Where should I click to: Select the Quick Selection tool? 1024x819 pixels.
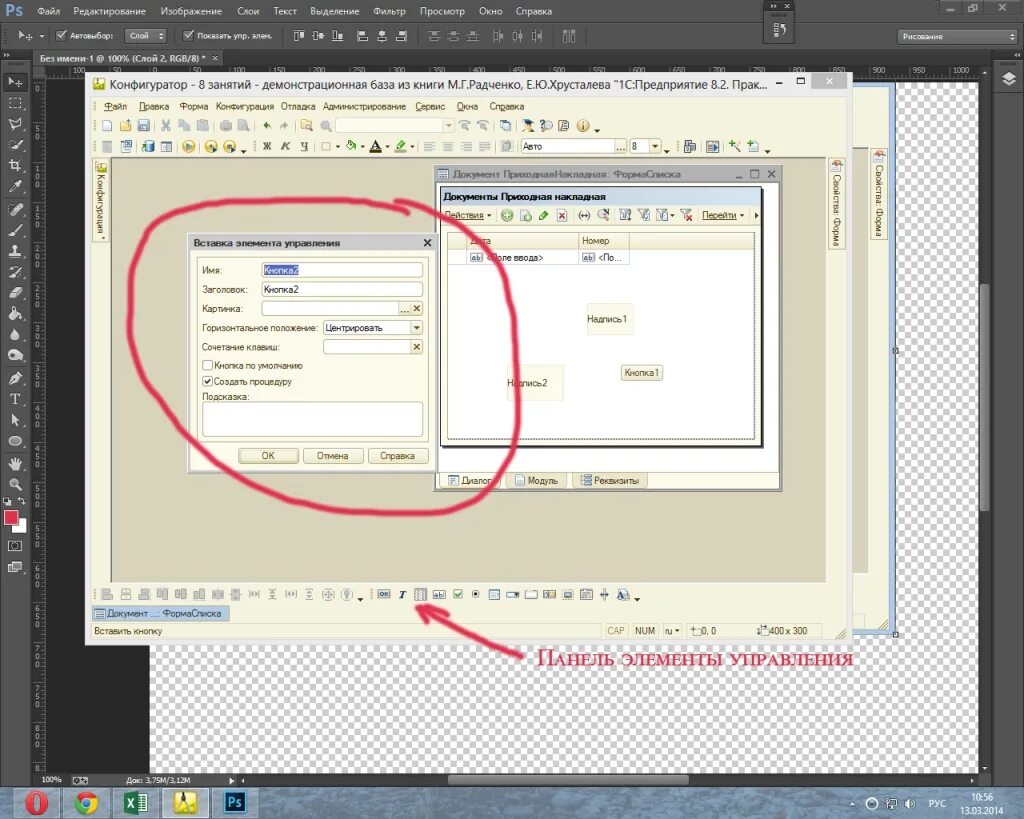15,145
